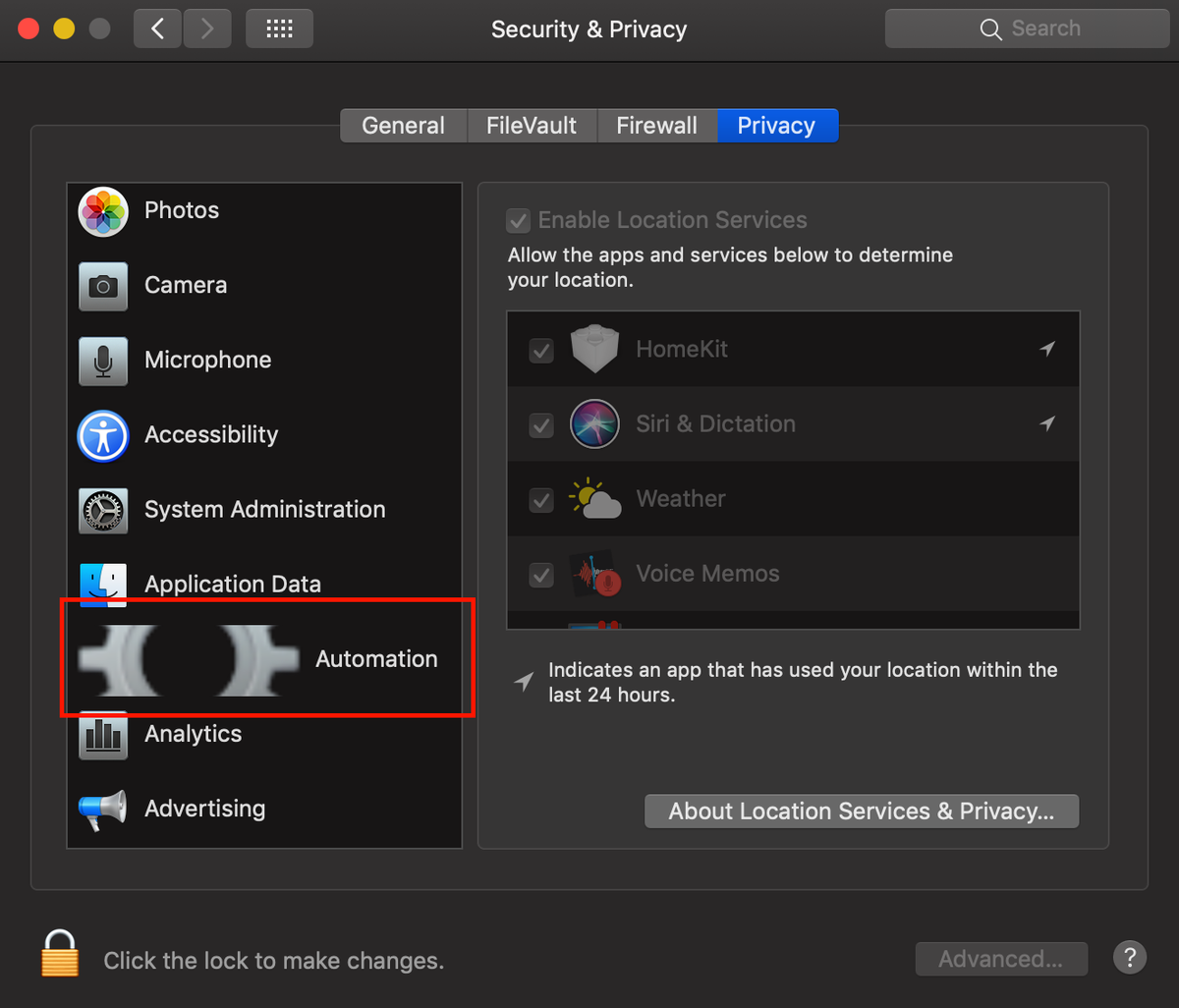Click the location arrow next to HomeKit
This screenshot has width=1179, height=1008.
[1047, 349]
